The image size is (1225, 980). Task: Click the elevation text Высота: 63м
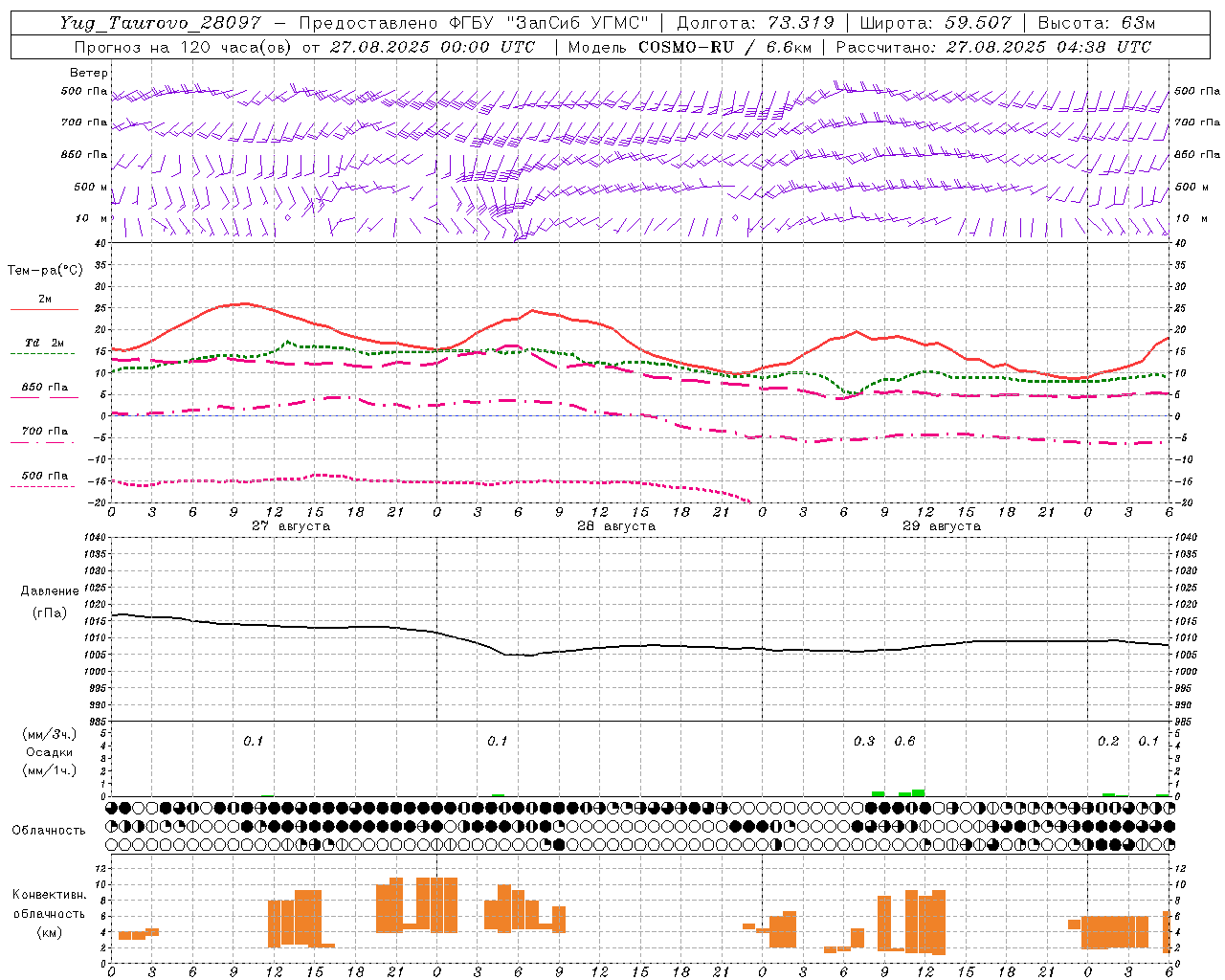[1095, 23]
